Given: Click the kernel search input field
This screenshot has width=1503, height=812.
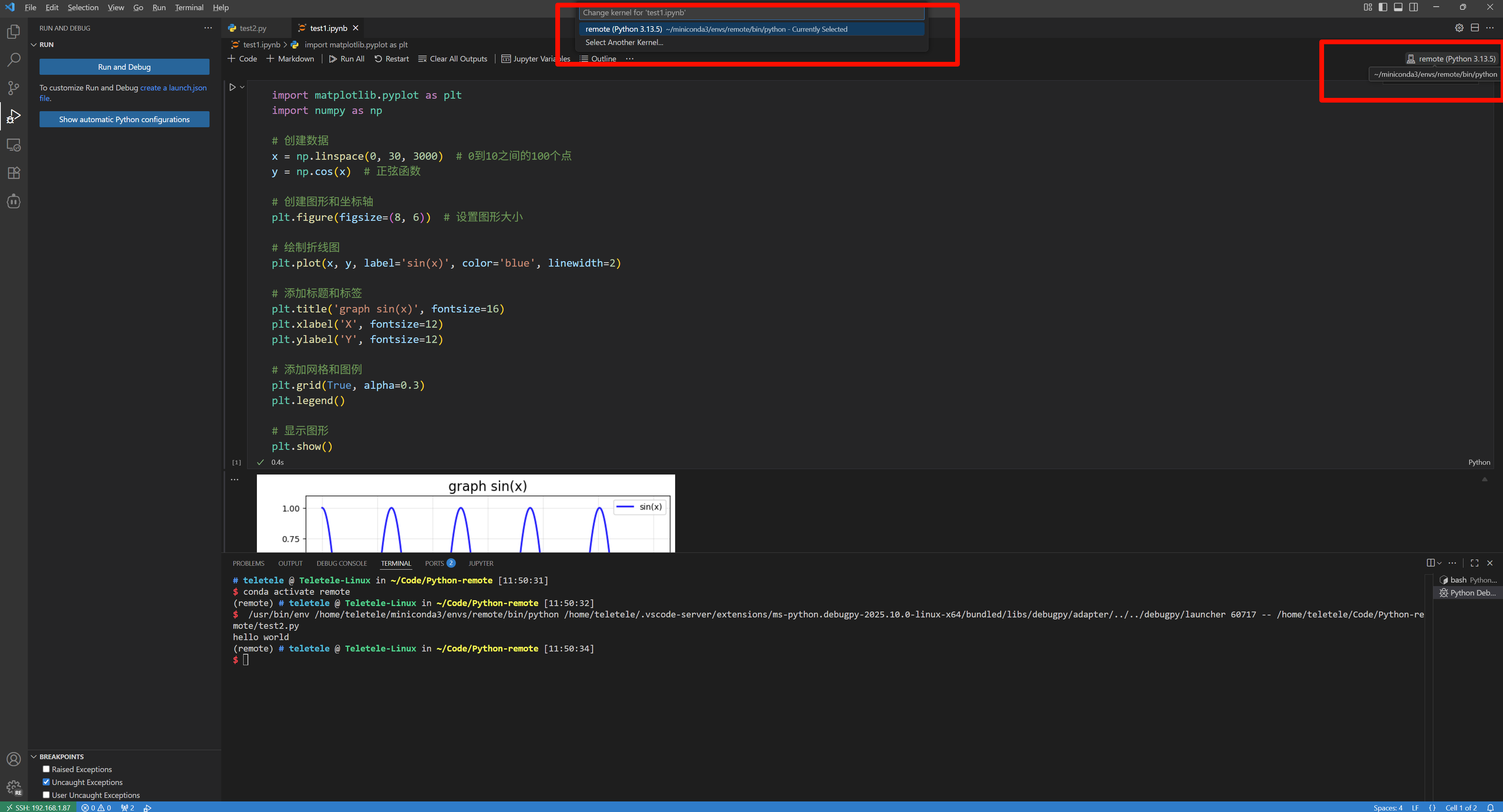Looking at the screenshot, I should (x=751, y=13).
